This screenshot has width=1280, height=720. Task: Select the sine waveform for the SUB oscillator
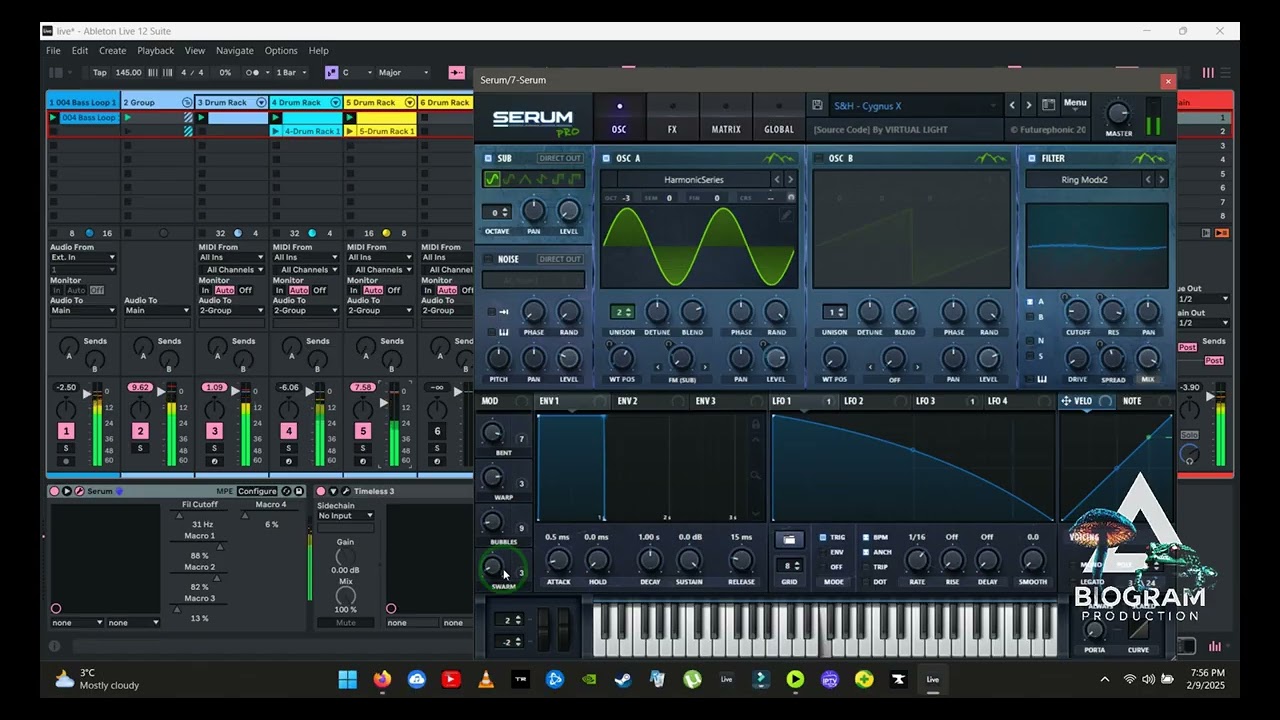tap(492, 179)
